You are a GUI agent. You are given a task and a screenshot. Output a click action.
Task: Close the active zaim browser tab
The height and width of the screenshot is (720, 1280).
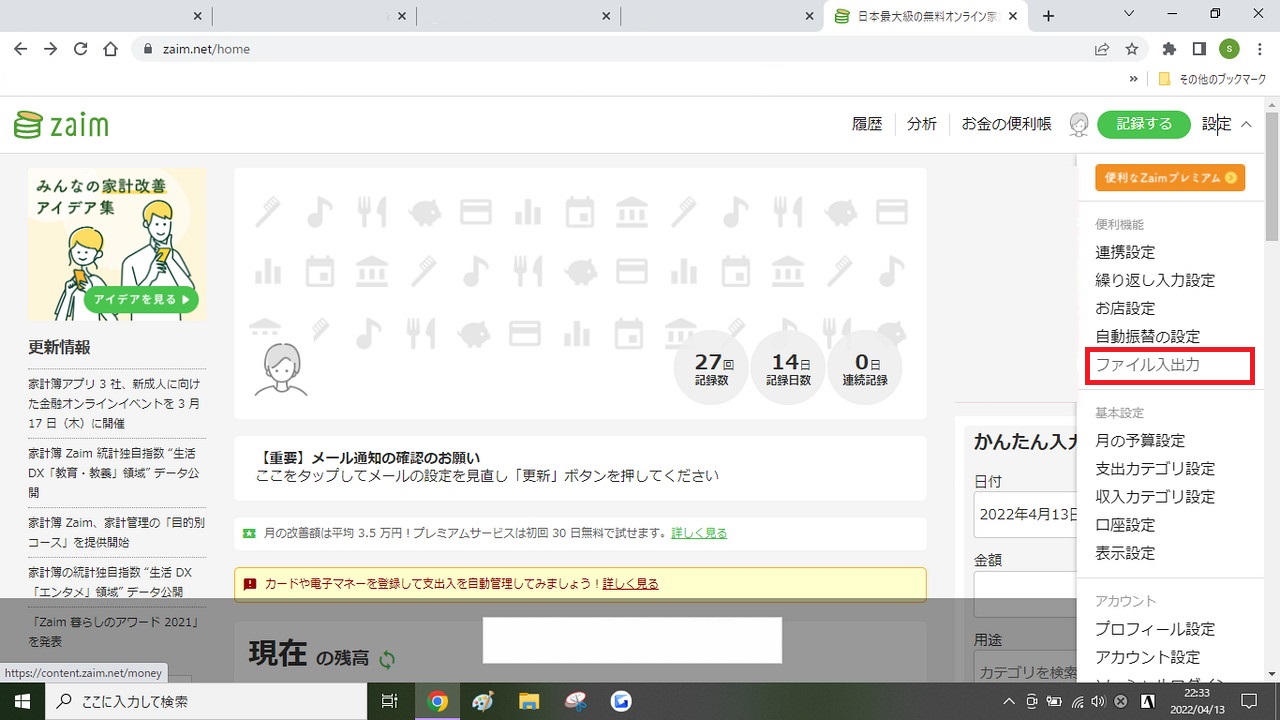1014,16
